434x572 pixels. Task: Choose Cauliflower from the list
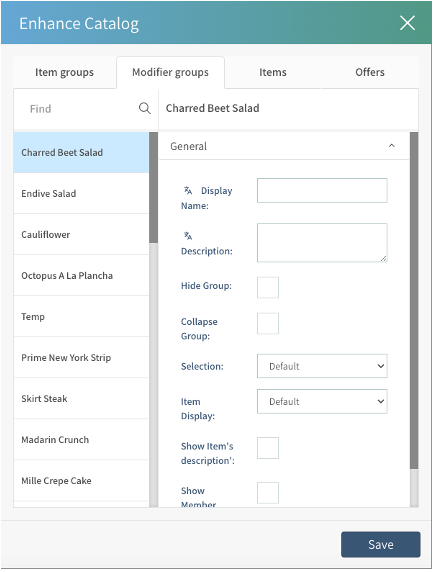(81, 235)
